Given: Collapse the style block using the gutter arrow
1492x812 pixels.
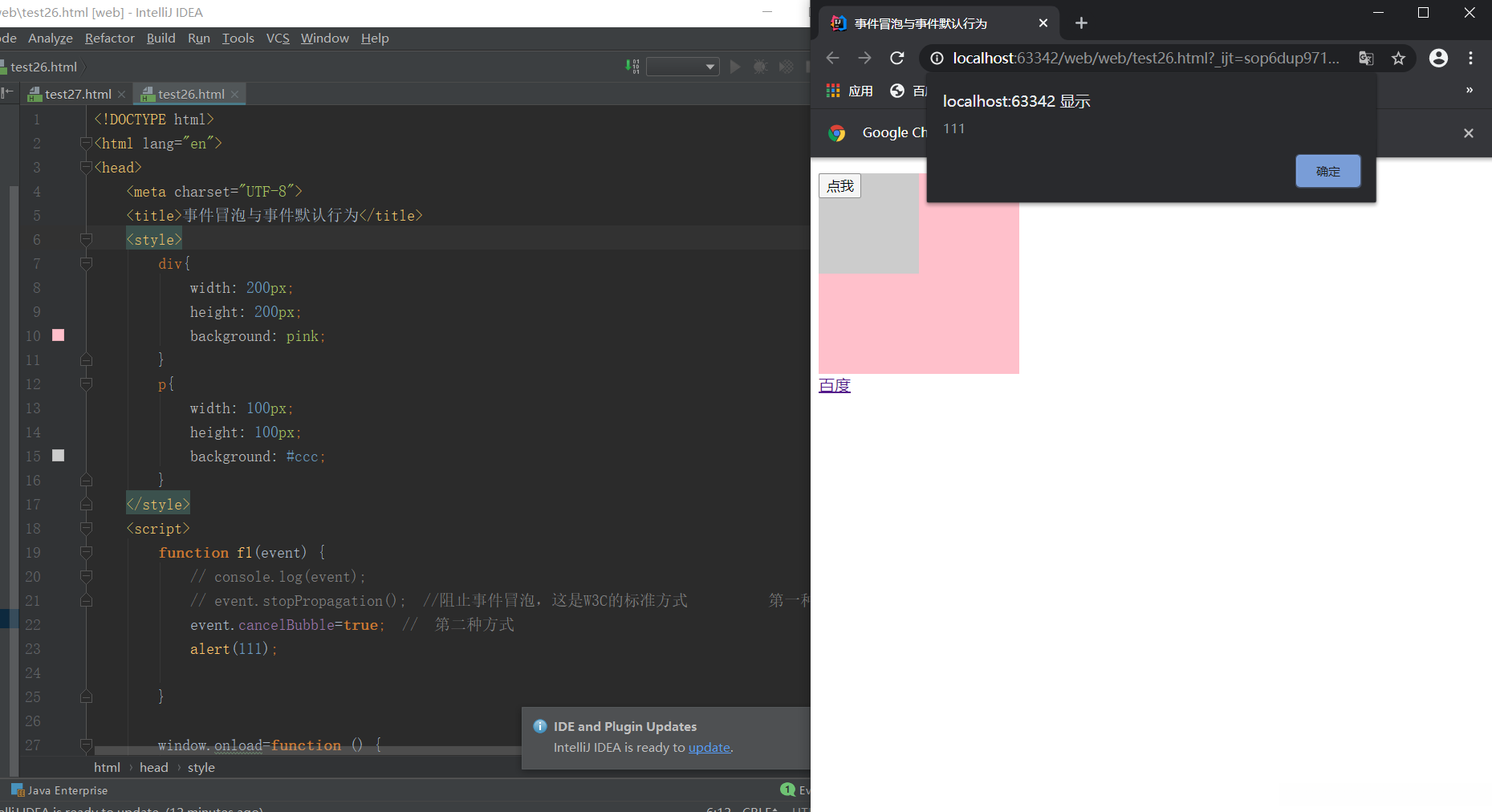Looking at the screenshot, I should [86, 239].
